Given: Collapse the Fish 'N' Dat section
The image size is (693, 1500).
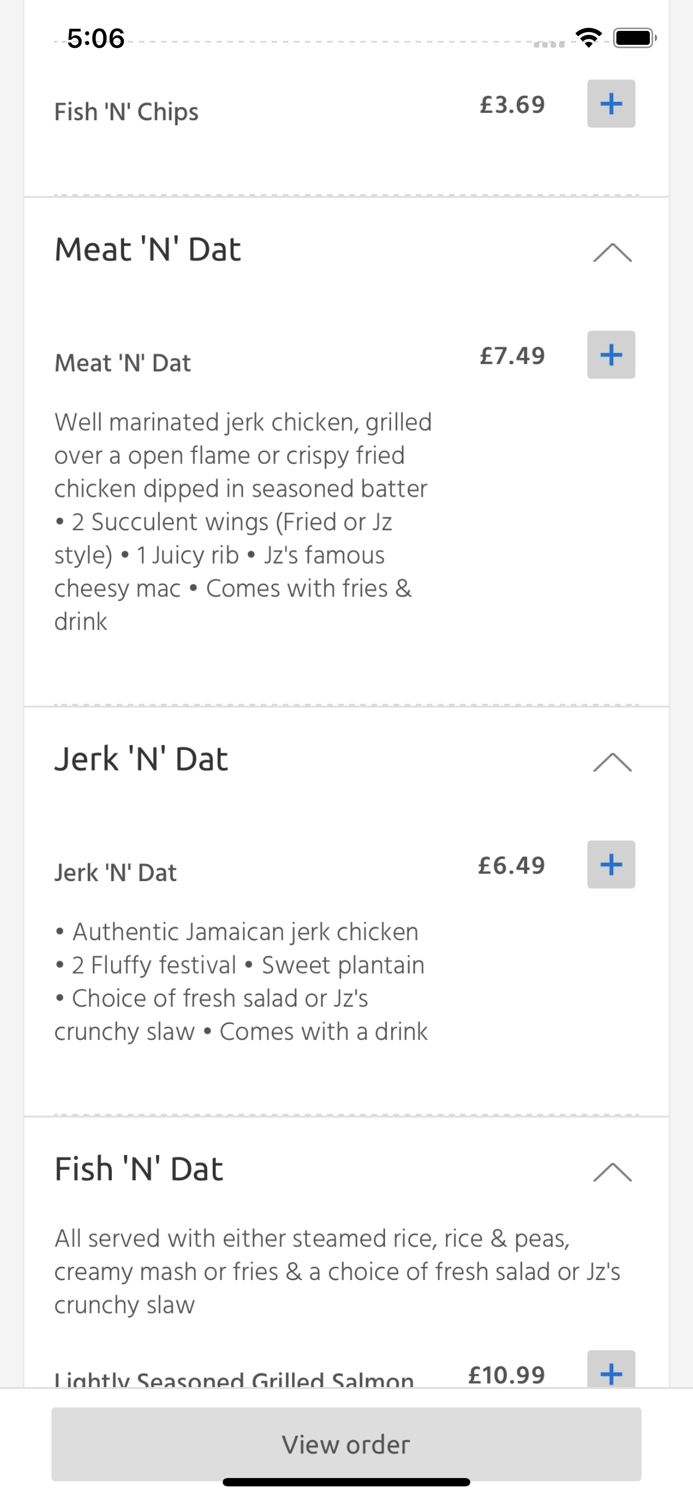Looking at the screenshot, I should click(611, 1172).
